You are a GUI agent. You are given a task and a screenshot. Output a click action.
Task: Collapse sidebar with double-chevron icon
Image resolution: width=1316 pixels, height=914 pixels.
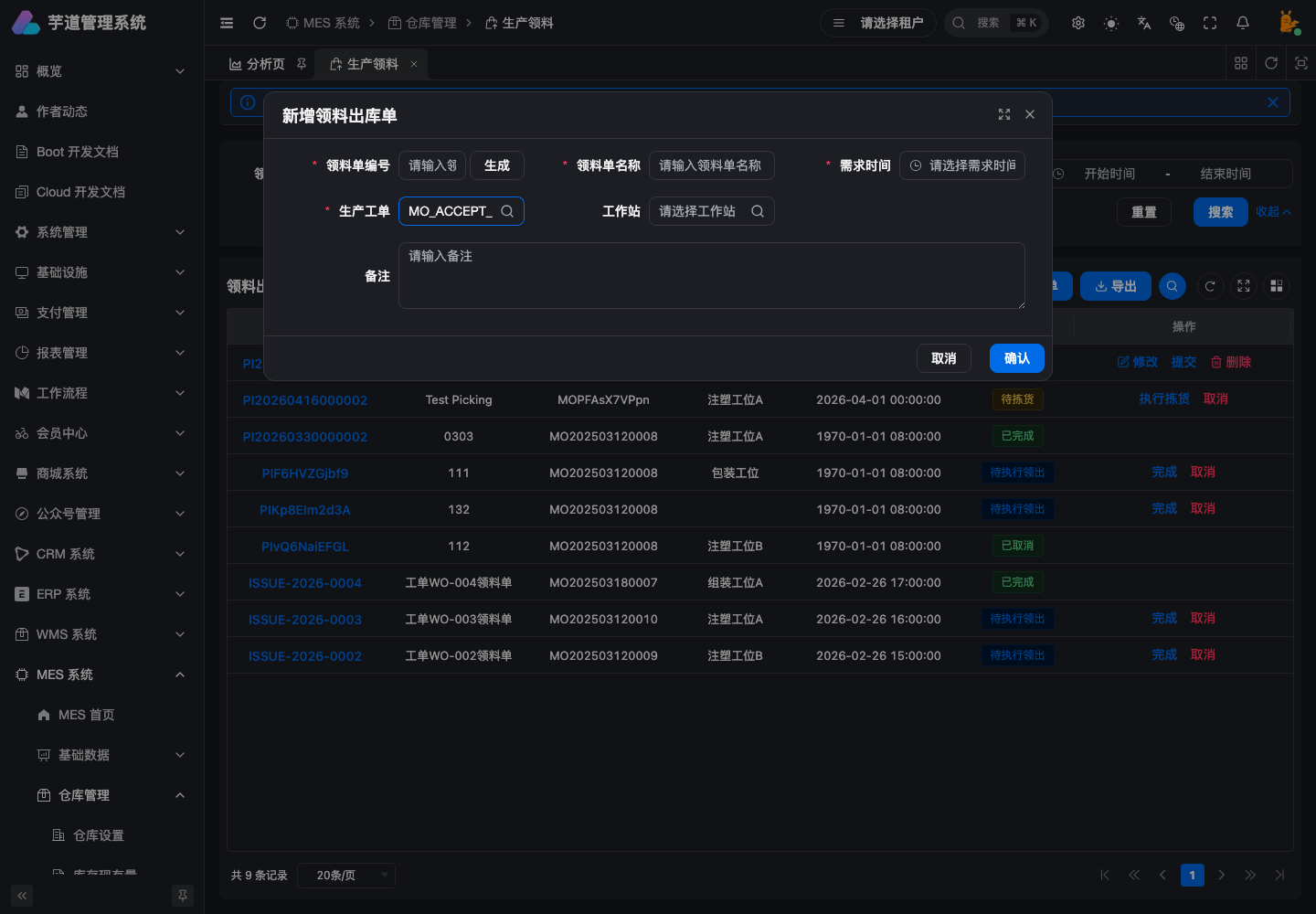[22, 896]
